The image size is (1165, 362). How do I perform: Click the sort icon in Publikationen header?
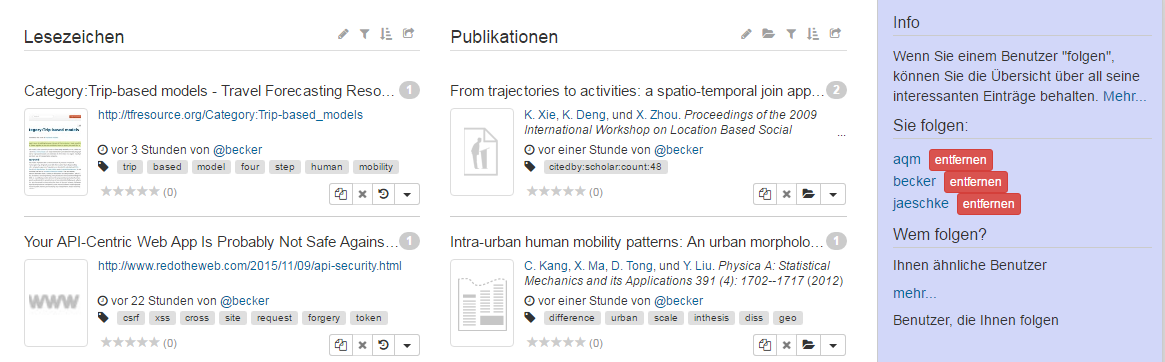click(814, 33)
